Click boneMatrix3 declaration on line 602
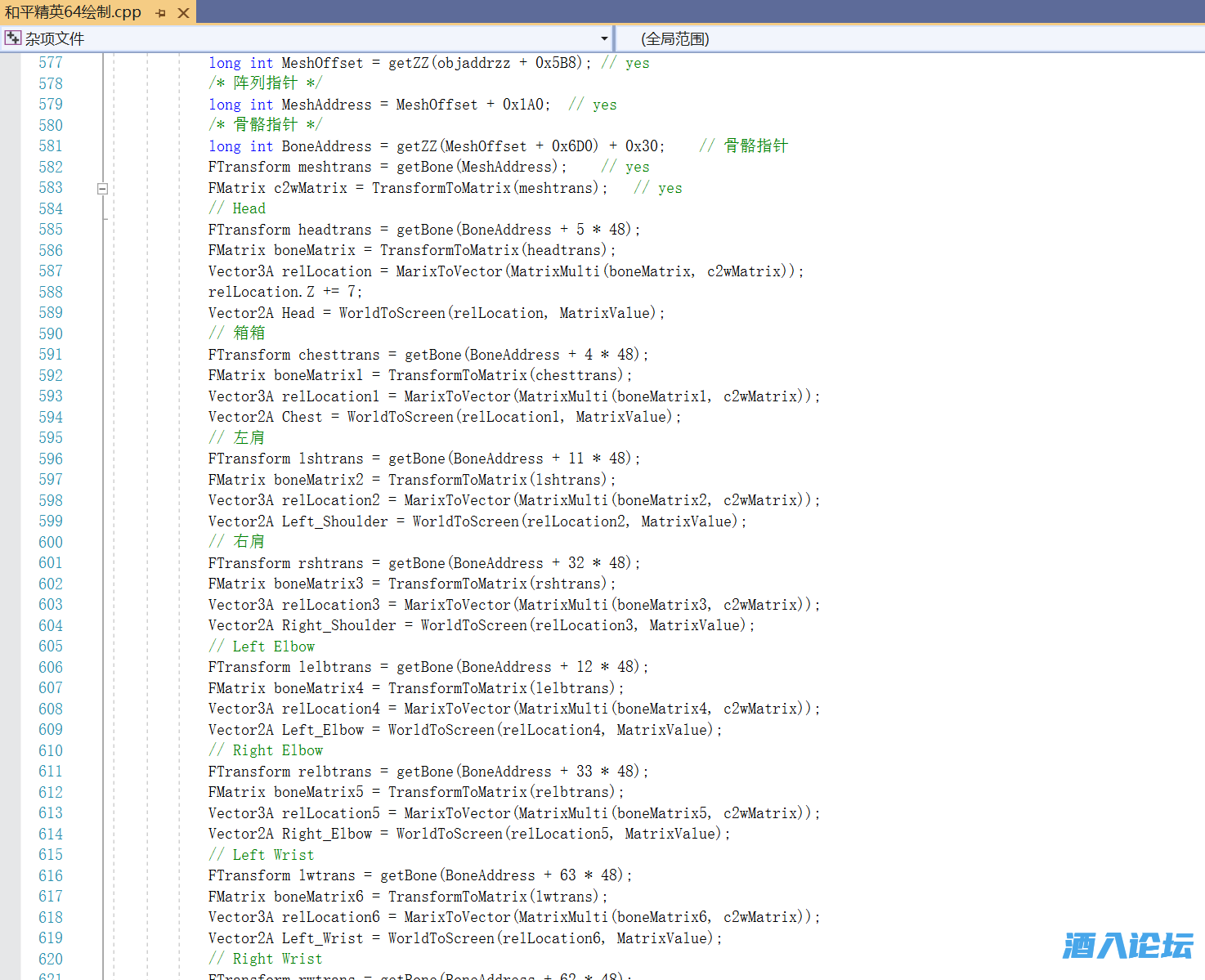The image size is (1205, 980). (x=318, y=584)
